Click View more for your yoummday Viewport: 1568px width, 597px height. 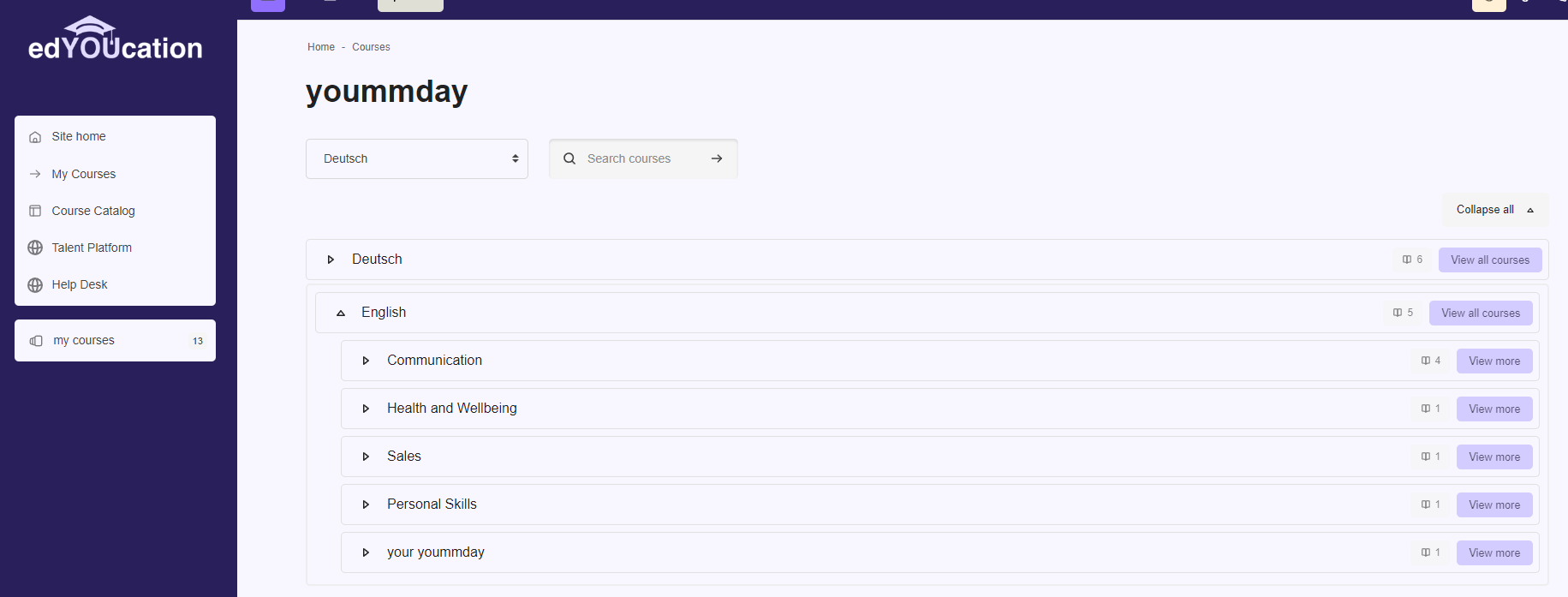coord(1494,552)
